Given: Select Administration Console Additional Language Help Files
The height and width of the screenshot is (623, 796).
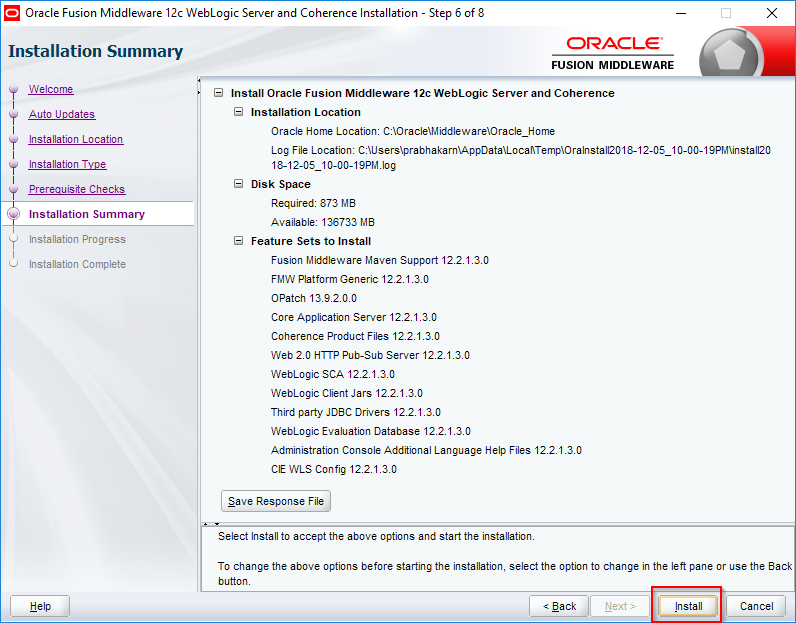Looking at the screenshot, I should [426, 450].
